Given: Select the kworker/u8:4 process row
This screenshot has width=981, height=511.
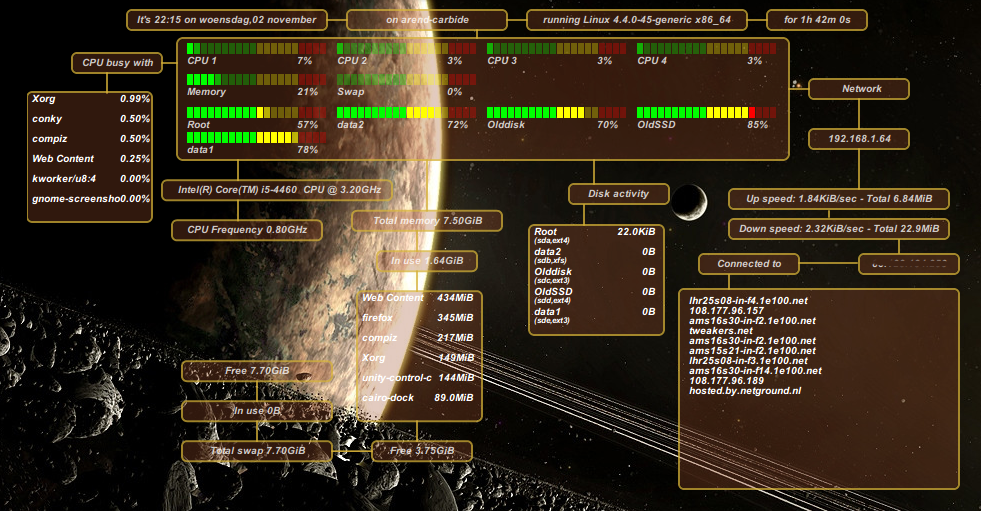Looking at the screenshot, I should 91,179.
